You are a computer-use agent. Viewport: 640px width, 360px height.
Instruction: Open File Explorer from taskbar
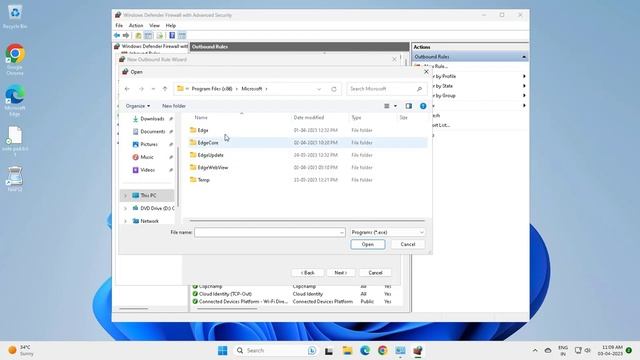(x=347, y=351)
